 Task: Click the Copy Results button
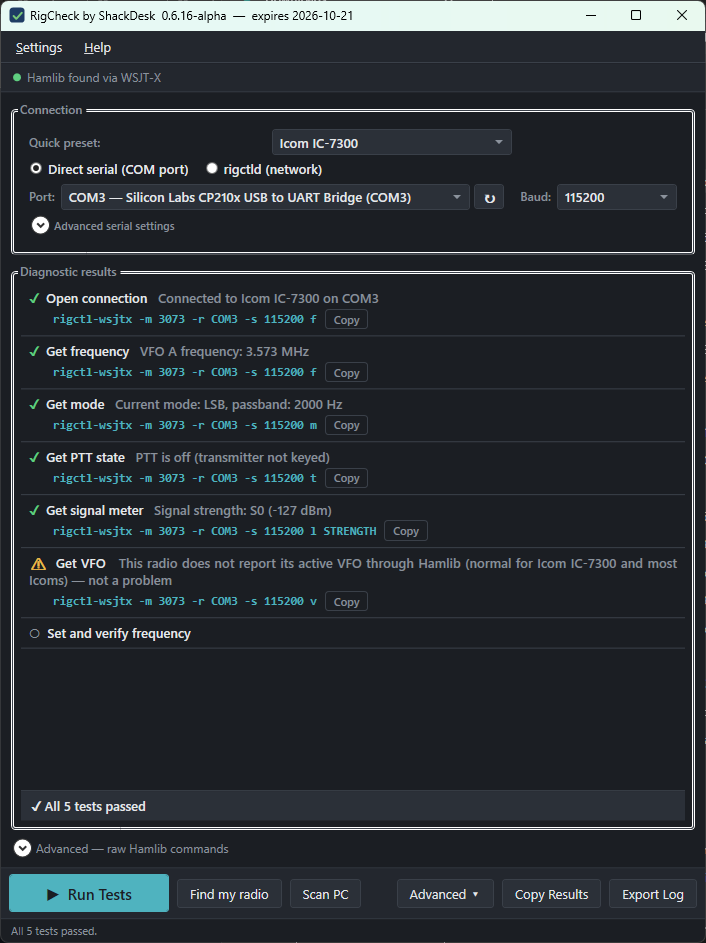[x=551, y=894]
